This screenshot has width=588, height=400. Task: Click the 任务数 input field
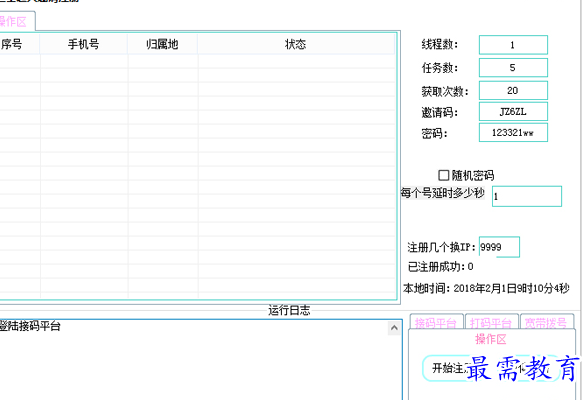(513, 68)
